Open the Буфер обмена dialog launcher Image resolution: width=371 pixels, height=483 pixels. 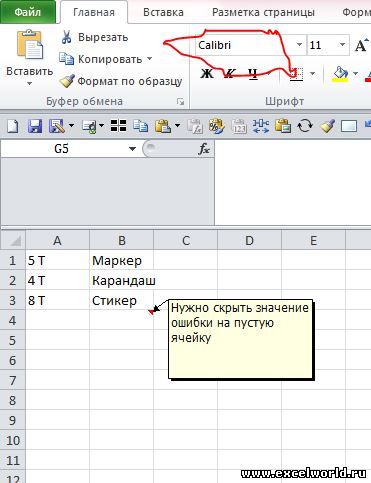(181, 101)
